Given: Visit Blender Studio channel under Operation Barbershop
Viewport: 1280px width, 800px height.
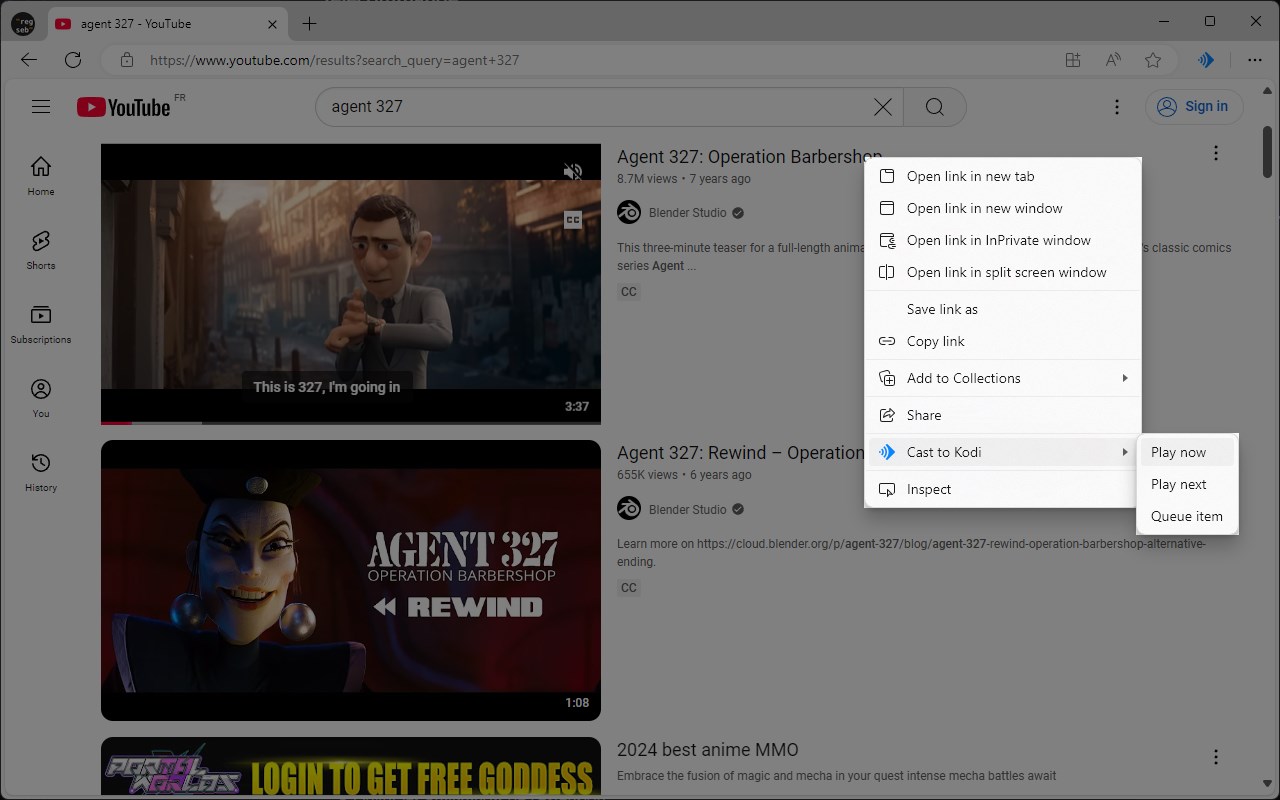Looking at the screenshot, I should click(688, 213).
